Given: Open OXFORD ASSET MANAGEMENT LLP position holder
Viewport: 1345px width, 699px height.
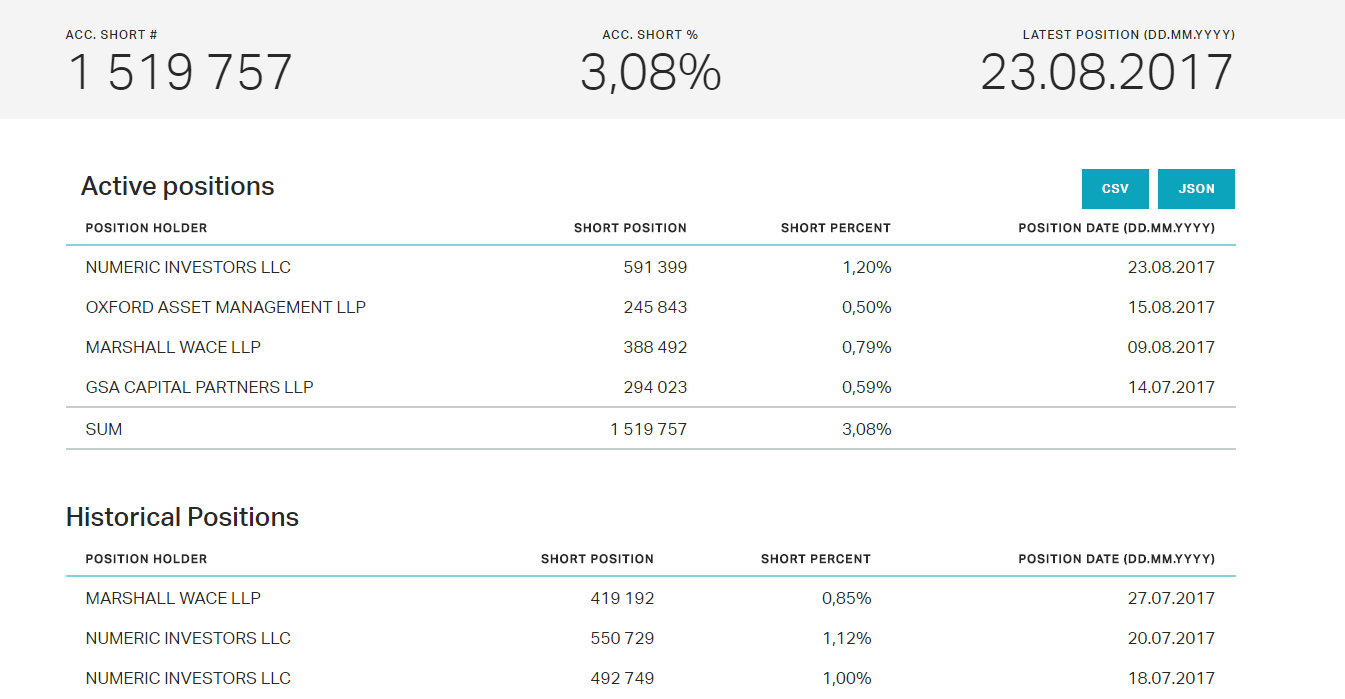Looking at the screenshot, I should (x=226, y=308).
